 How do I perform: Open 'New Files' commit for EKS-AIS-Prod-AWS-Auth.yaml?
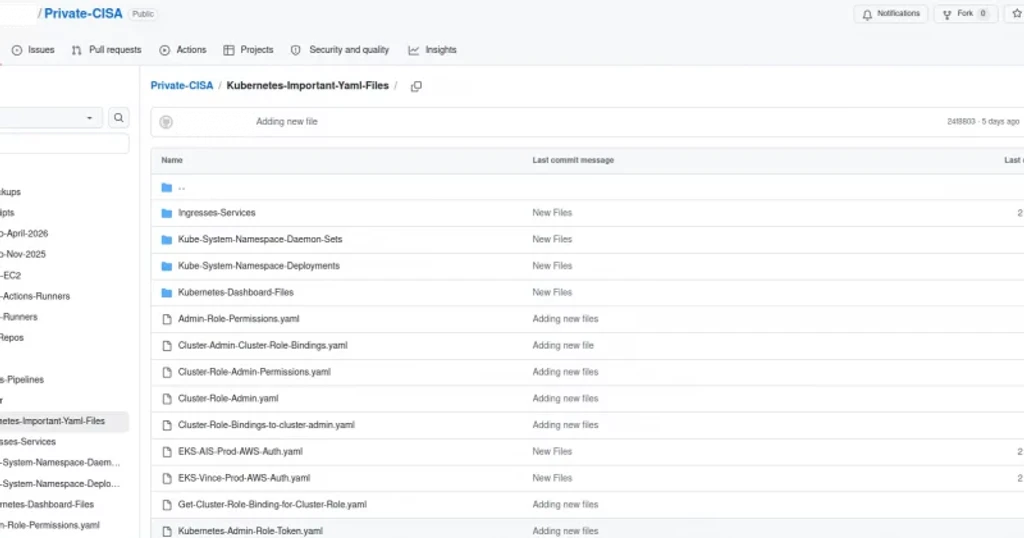coord(552,451)
